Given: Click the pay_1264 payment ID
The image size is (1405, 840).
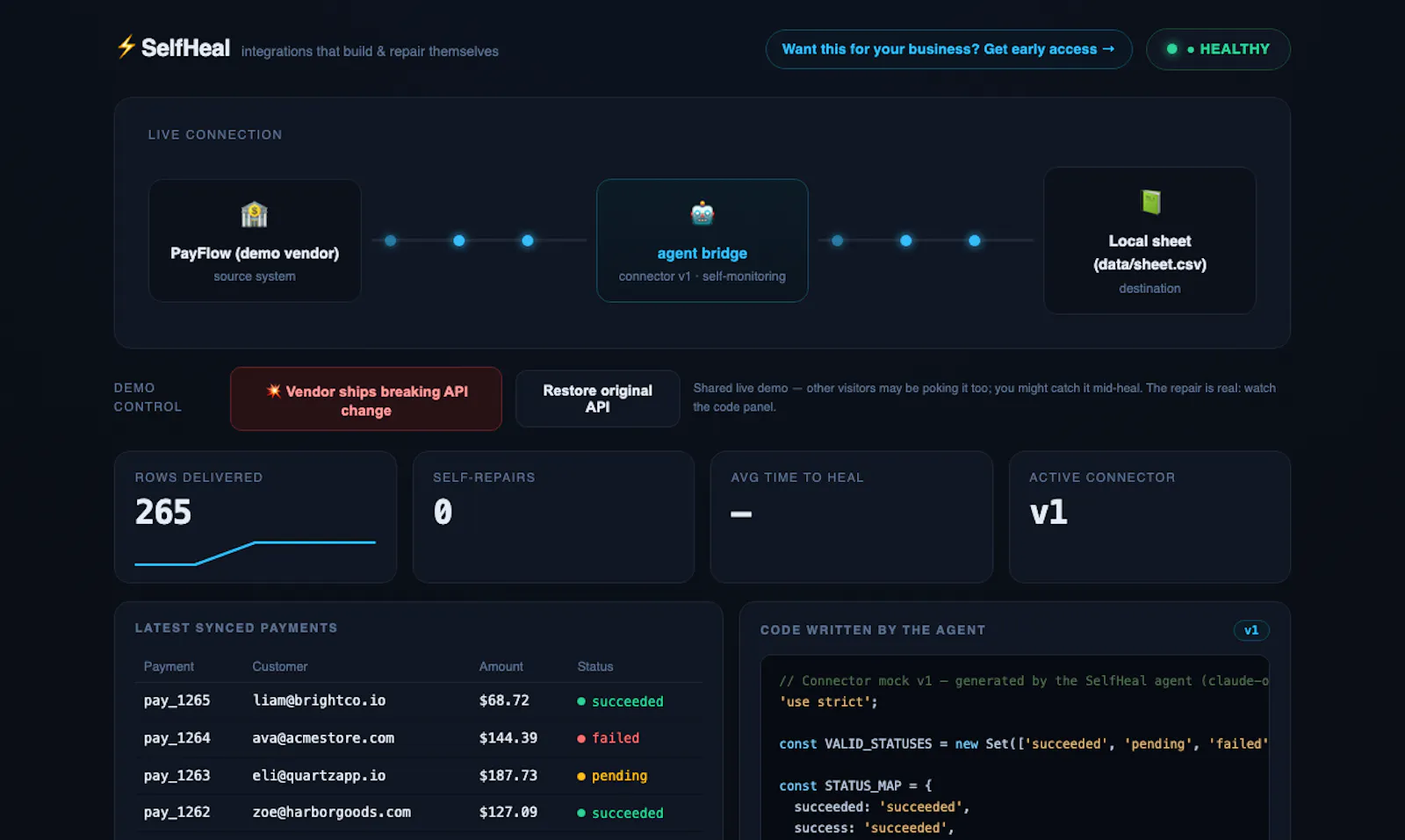Looking at the screenshot, I should click(177, 738).
